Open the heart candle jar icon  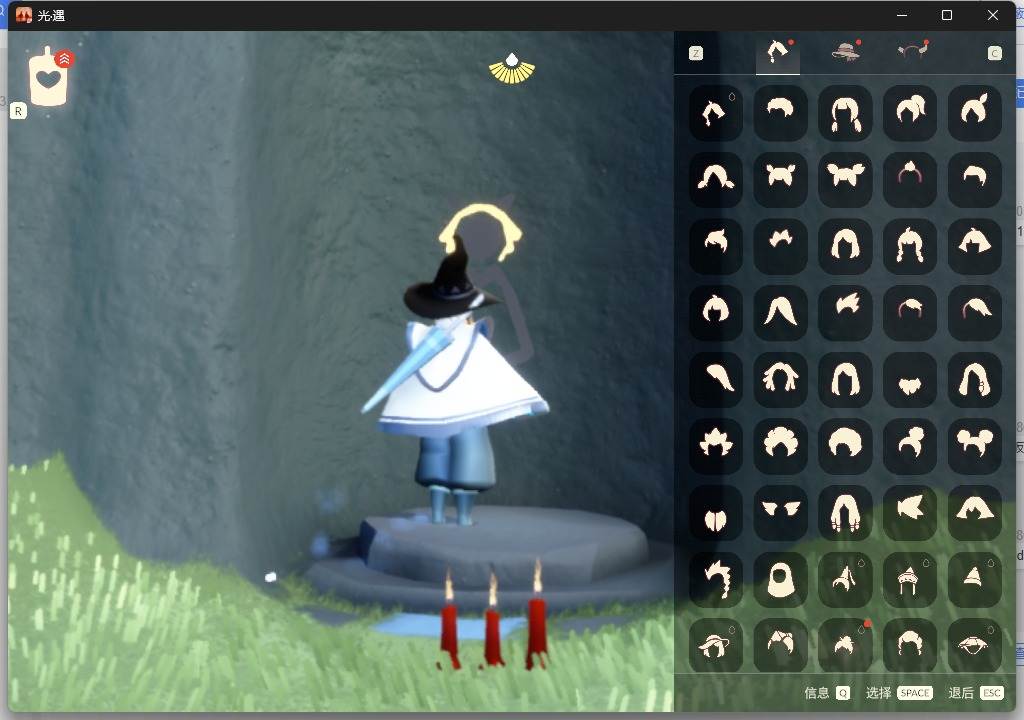[x=49, y=78]
